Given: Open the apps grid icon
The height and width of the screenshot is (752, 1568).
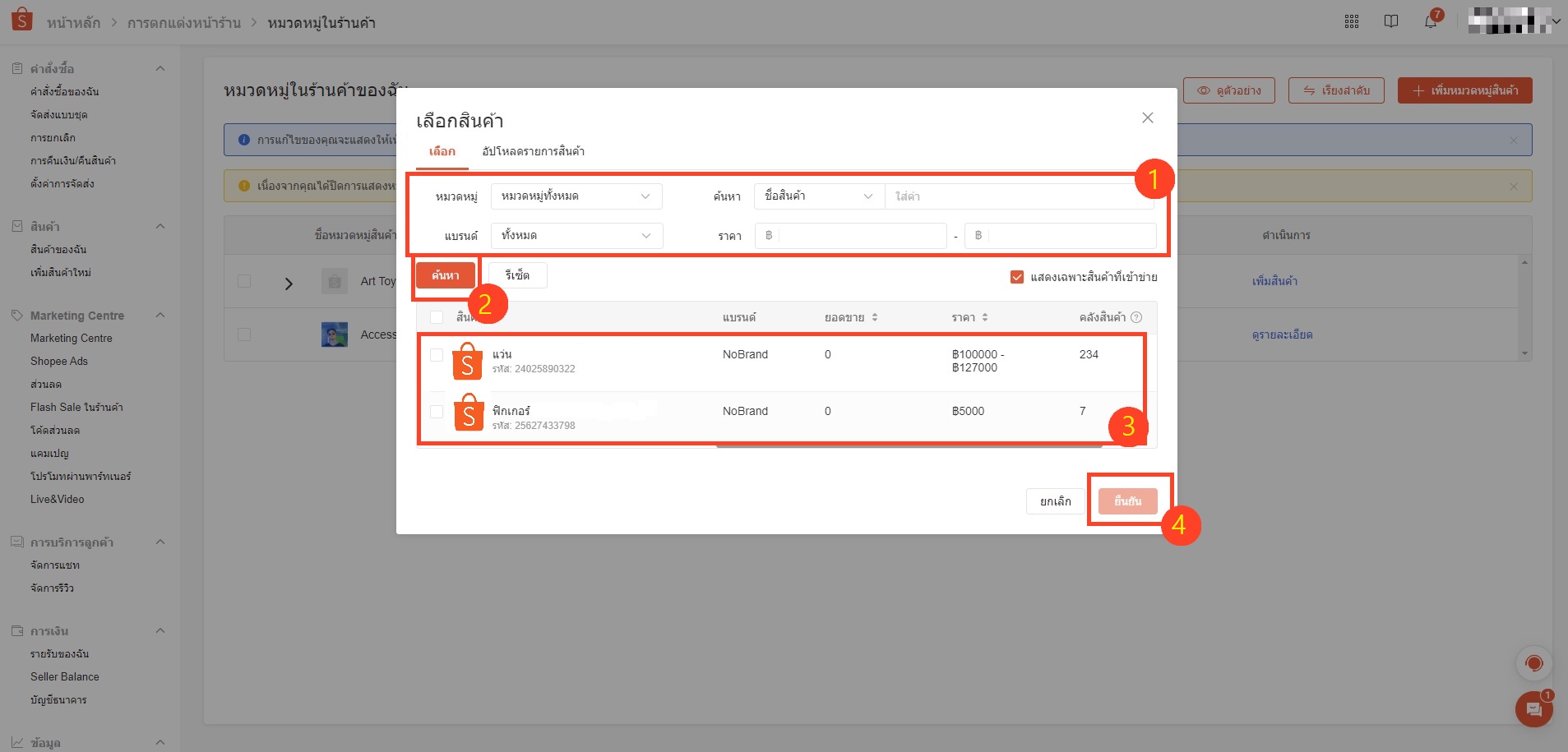Looking at the screenshot, I should click(1352, 21).
